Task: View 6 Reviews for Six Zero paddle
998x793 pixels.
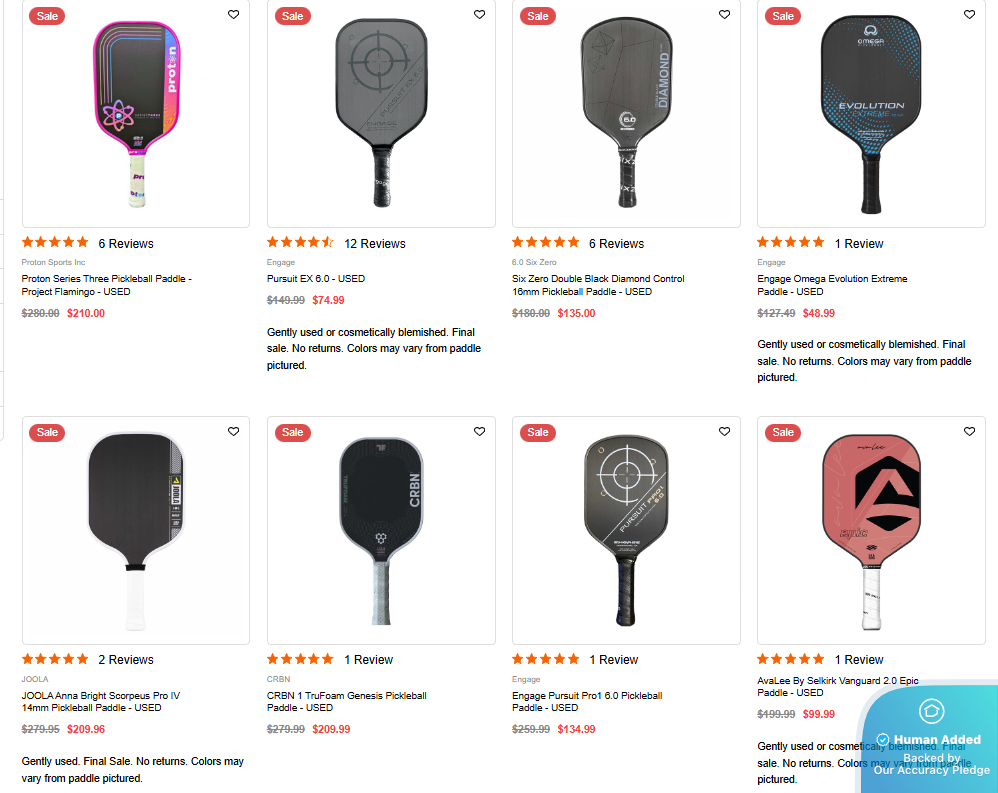Action: tap(616, 243)
